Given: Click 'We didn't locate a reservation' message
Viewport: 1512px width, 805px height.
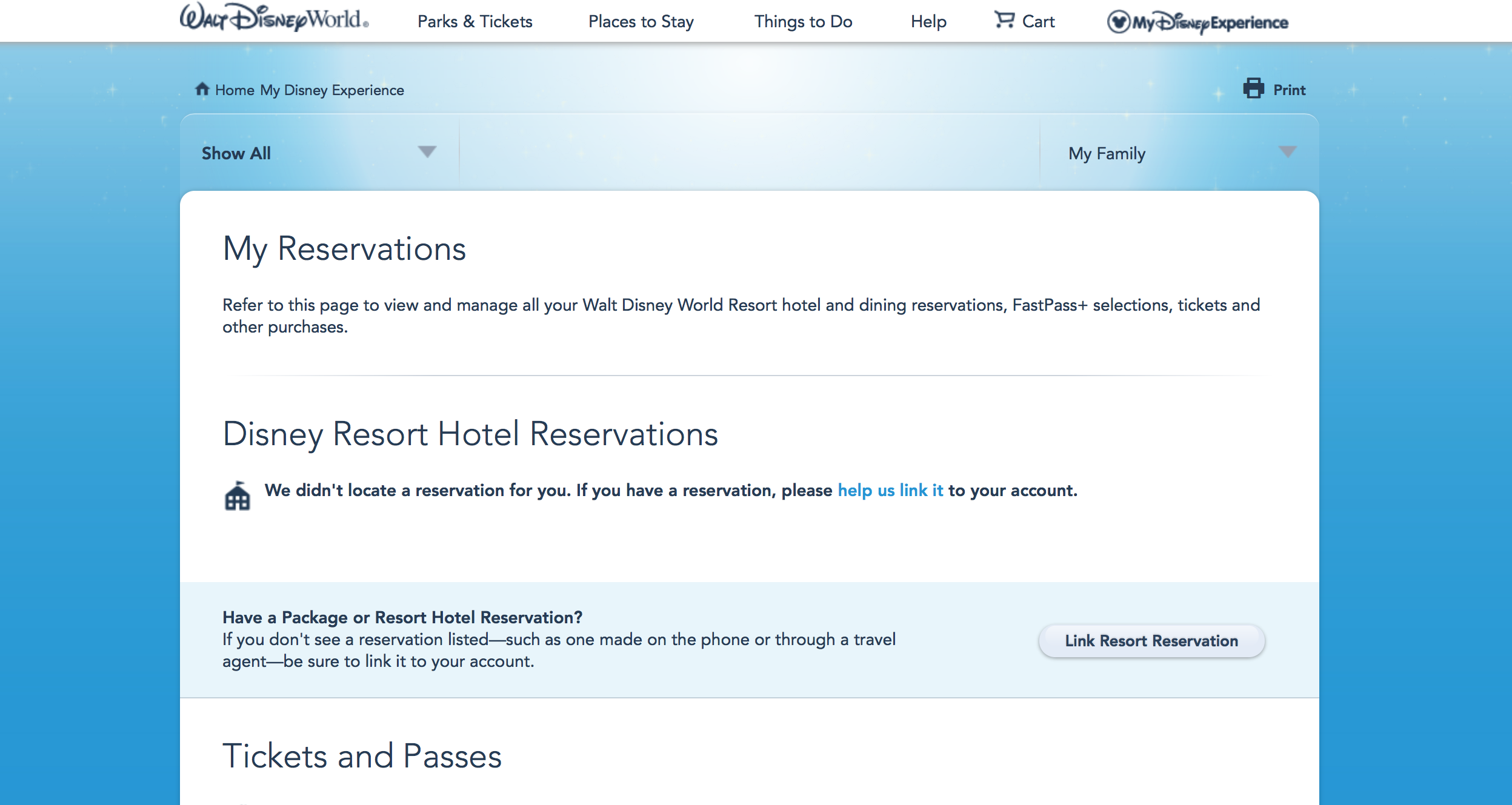Looking at the screenshot, I should [x=671, y=490].
